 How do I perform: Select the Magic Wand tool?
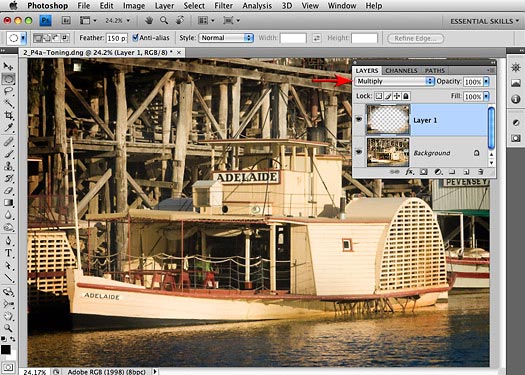(x=8, y=103)
